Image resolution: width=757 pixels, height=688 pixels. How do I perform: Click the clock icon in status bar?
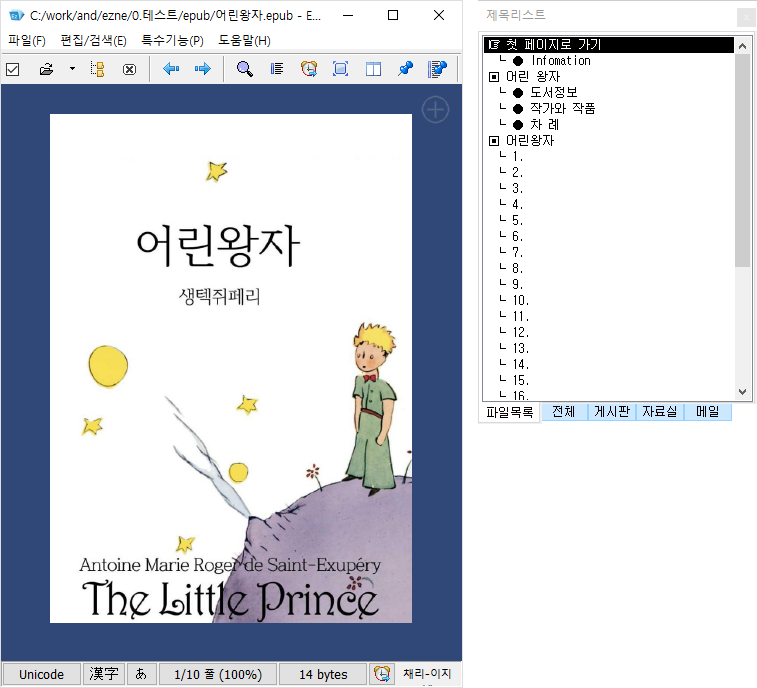382,674
